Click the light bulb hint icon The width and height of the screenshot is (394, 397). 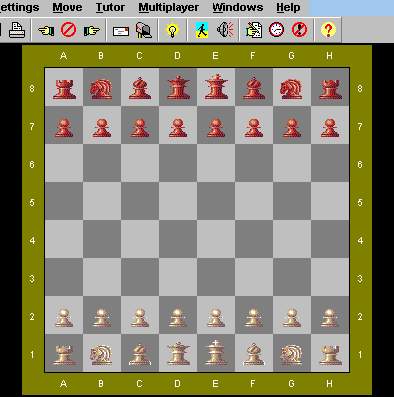172,30
